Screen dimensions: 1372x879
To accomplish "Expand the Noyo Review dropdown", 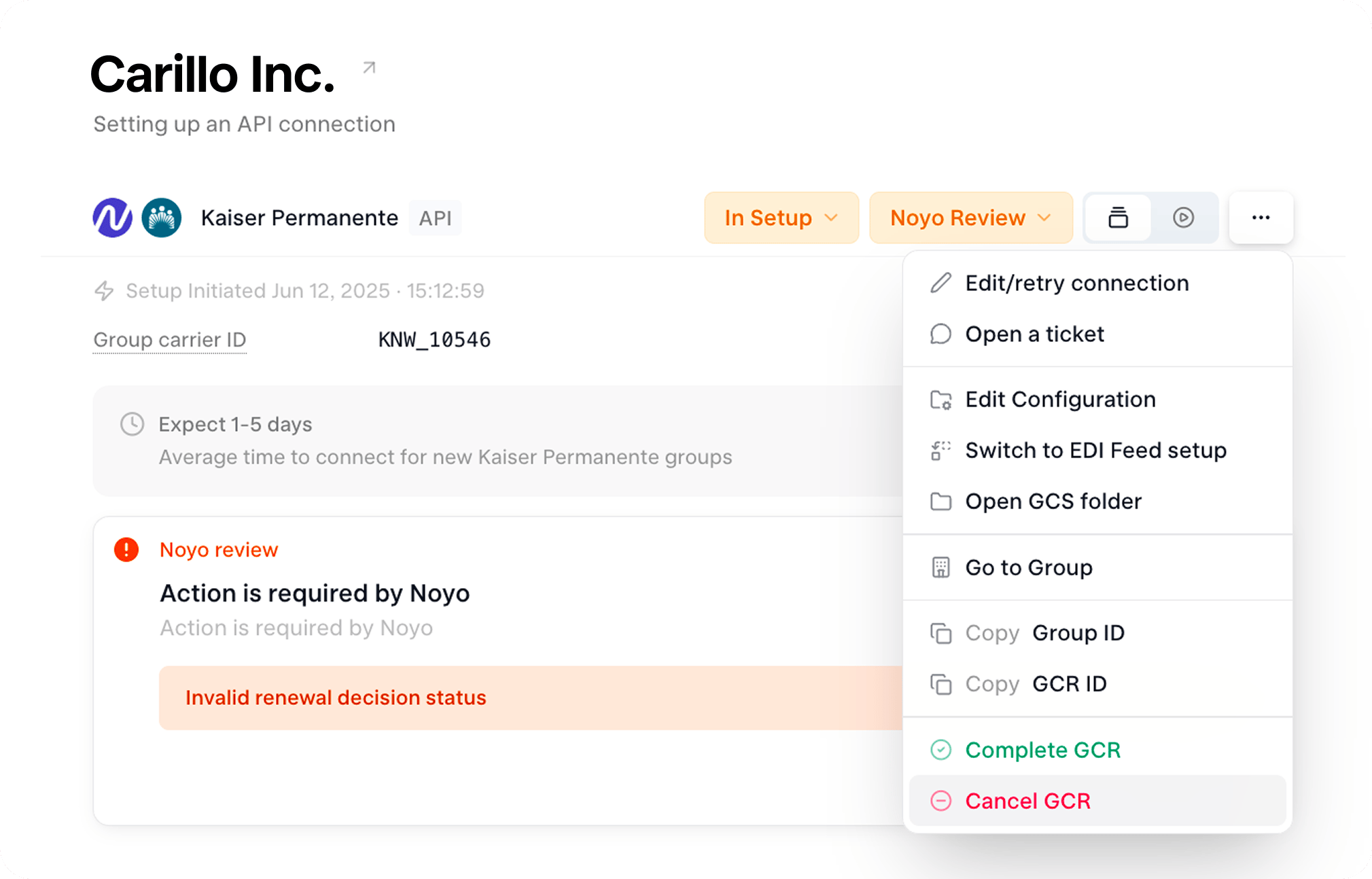I will coord(971,218).
